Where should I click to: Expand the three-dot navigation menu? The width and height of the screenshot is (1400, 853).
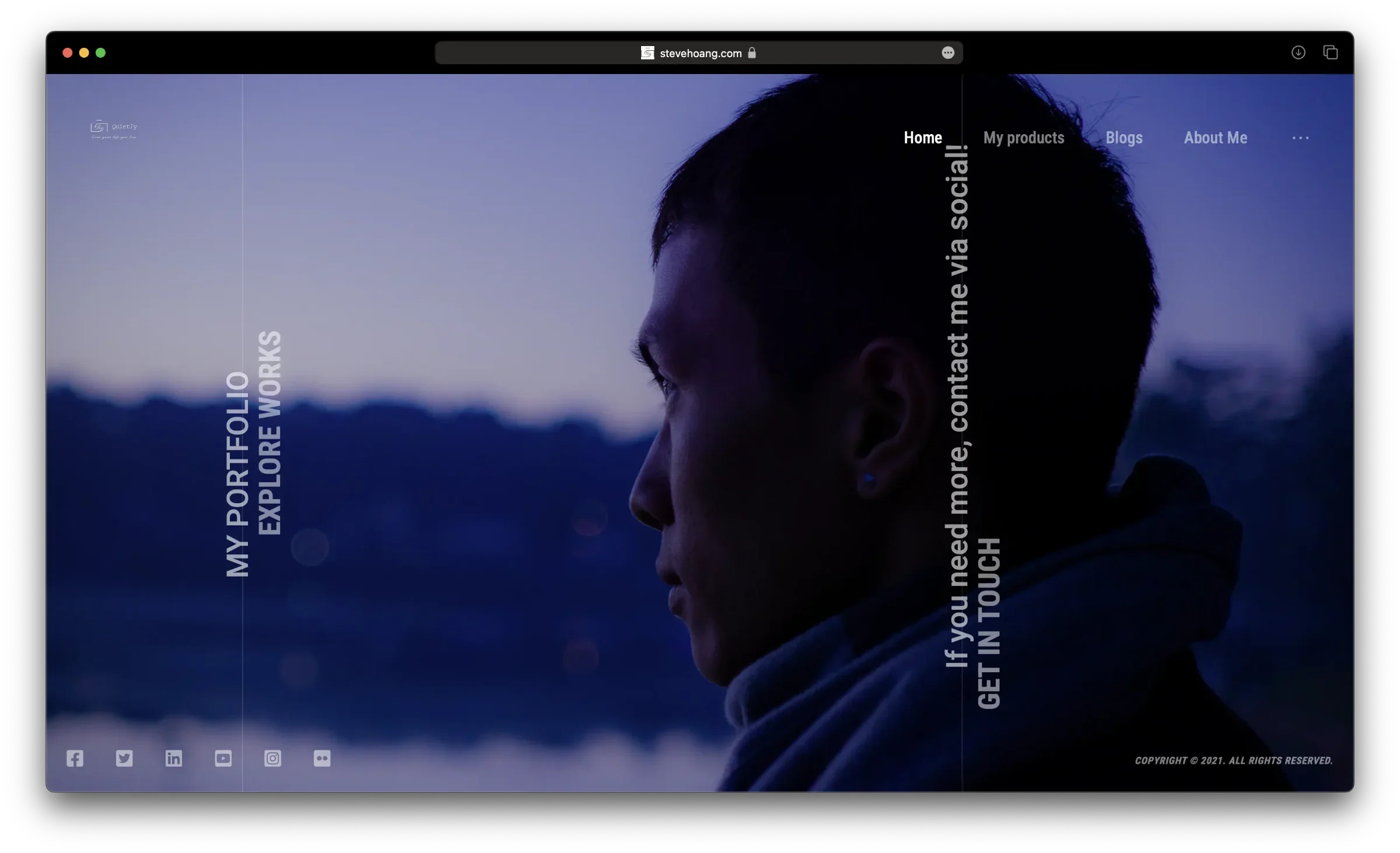coord(1300,138)
